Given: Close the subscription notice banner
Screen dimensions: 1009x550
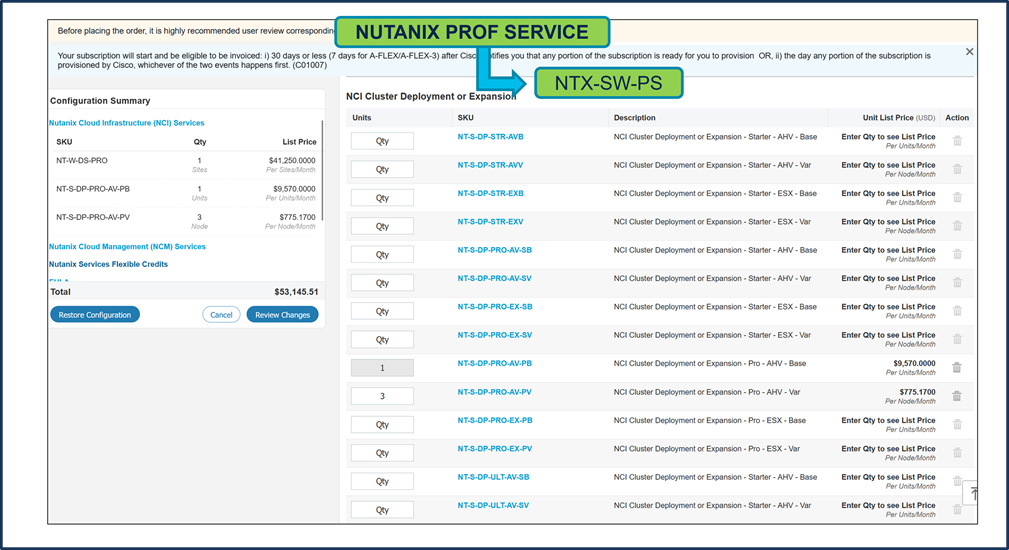Looking at the screenshot, I should (x=969, y=51).
